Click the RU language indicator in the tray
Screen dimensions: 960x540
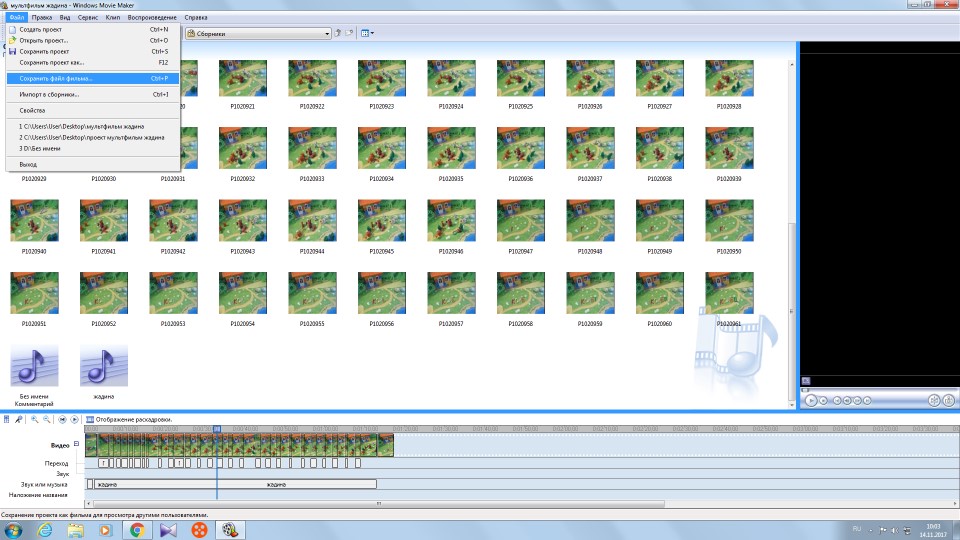click(x=857, y=529)
